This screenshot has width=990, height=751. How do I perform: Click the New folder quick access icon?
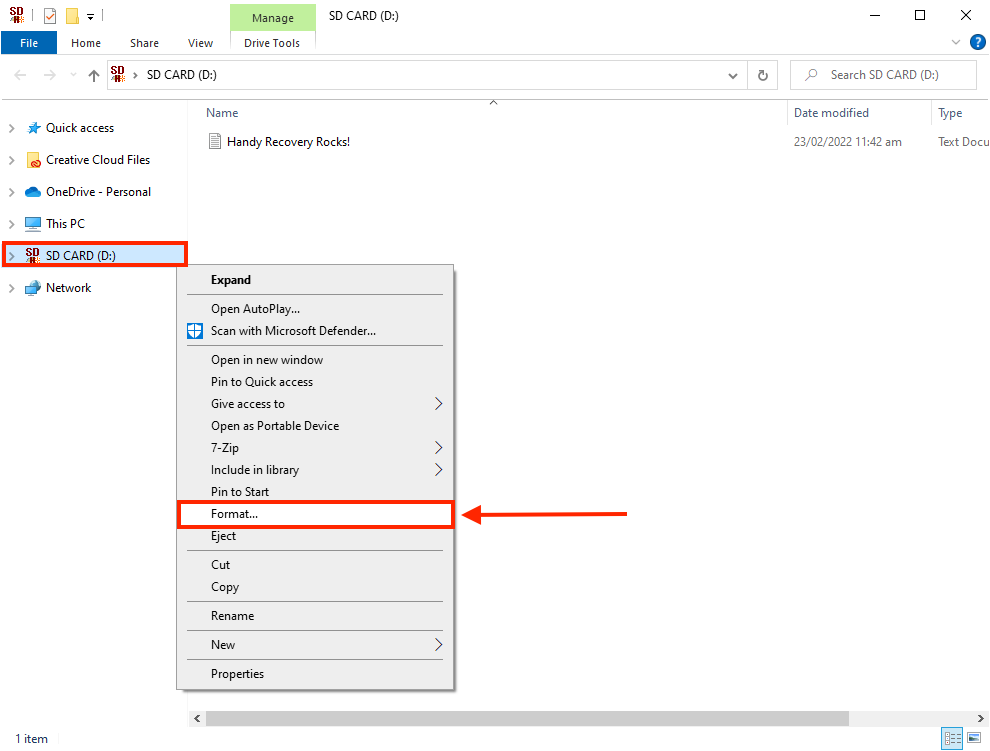(x=73, y=16)
